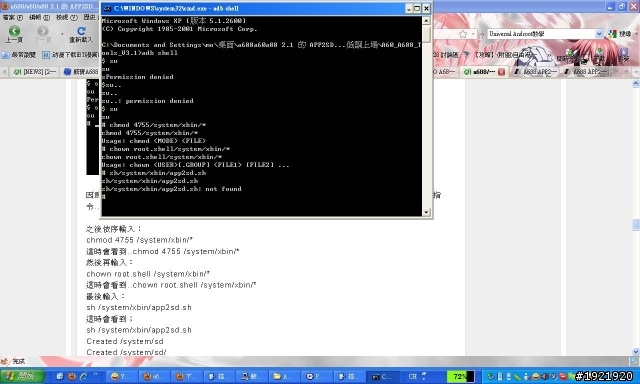
Task: Switch to the [NEWS] browser tab
Action: pyautogui.click(x=34, y=72)
